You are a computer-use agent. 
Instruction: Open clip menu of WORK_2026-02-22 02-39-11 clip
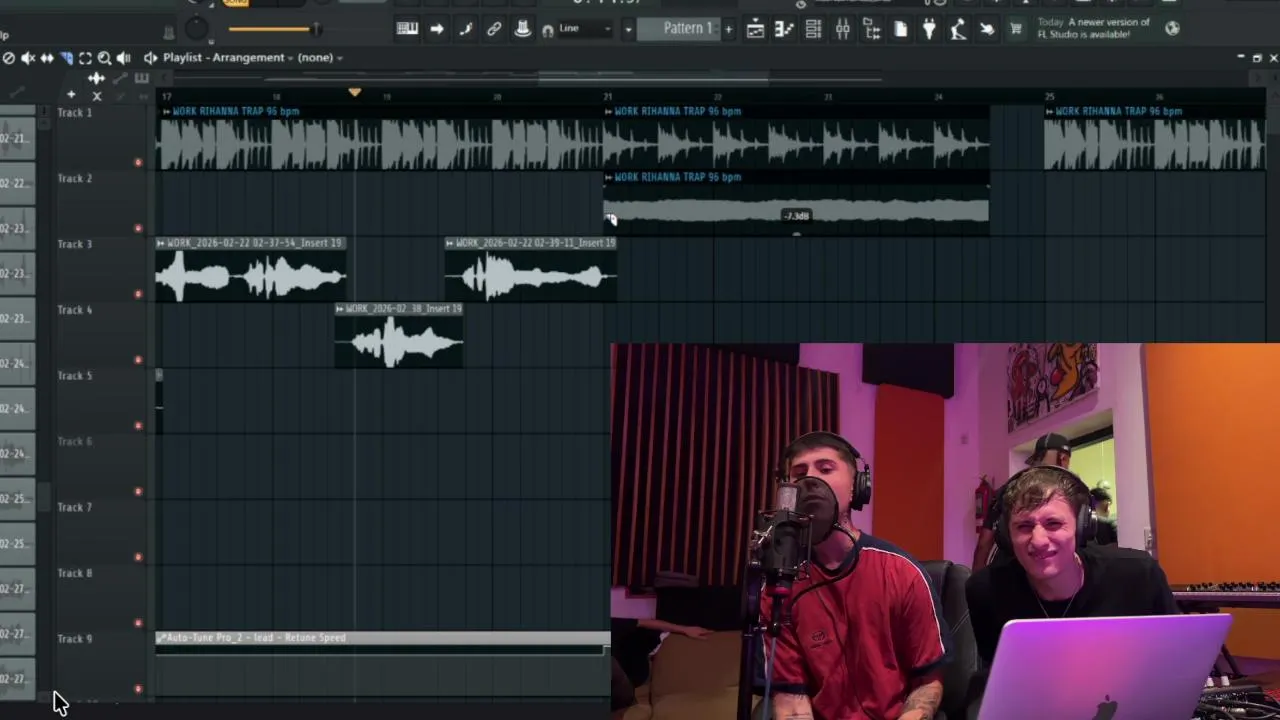click(450, 243)
